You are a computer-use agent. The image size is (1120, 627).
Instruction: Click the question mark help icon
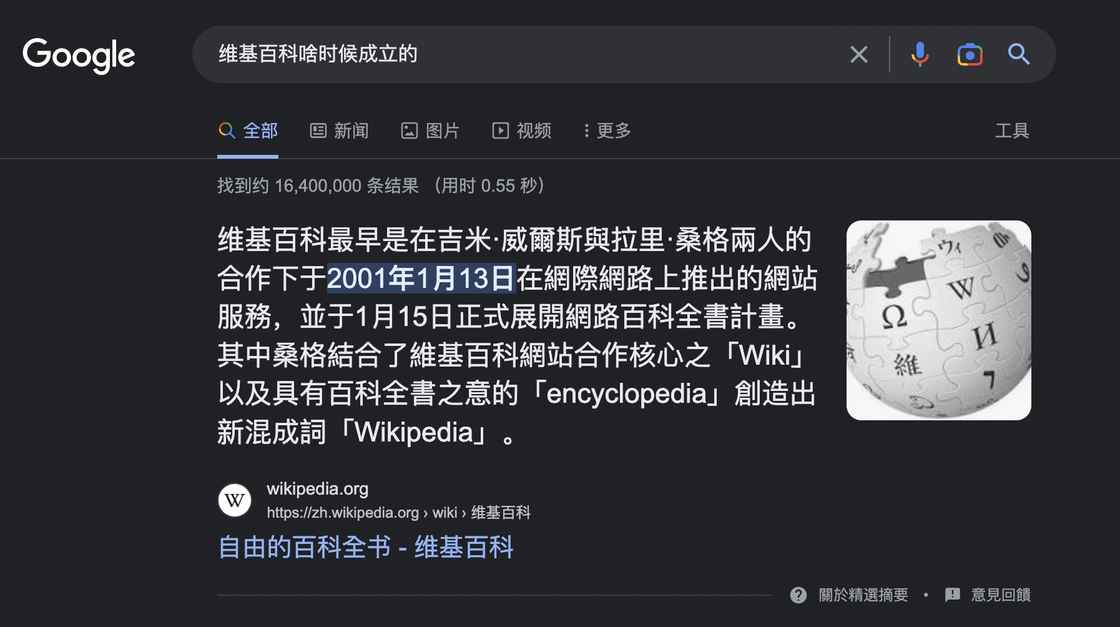[799, 594]
